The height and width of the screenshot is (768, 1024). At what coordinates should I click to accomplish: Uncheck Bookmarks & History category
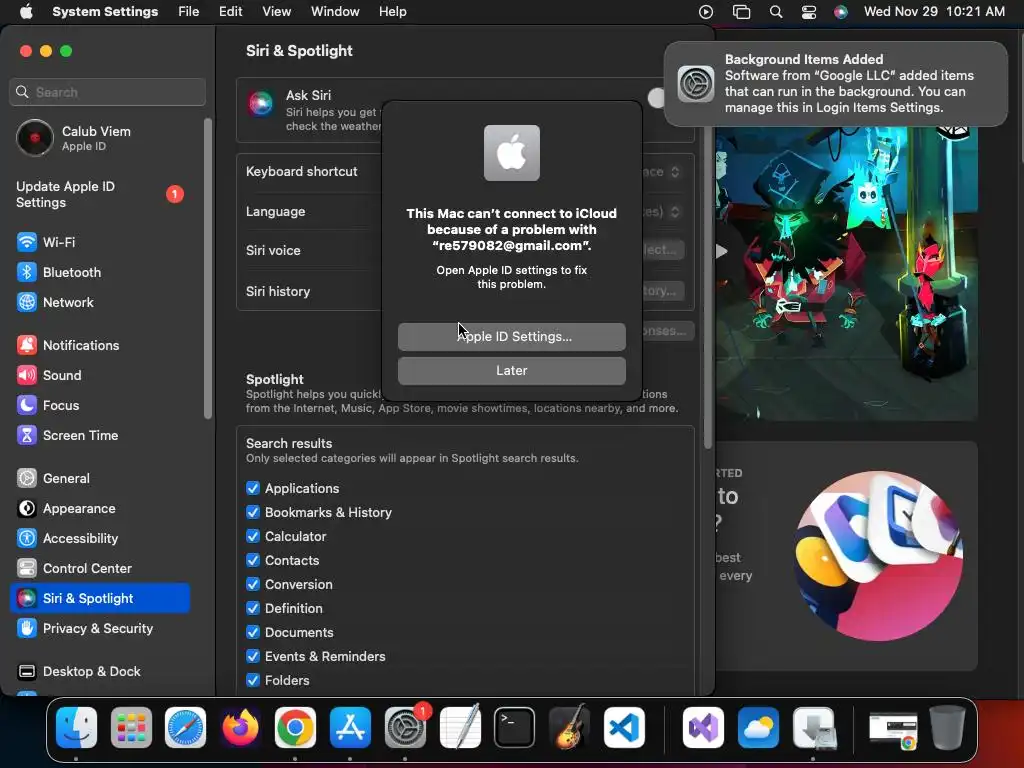[253, 513]
